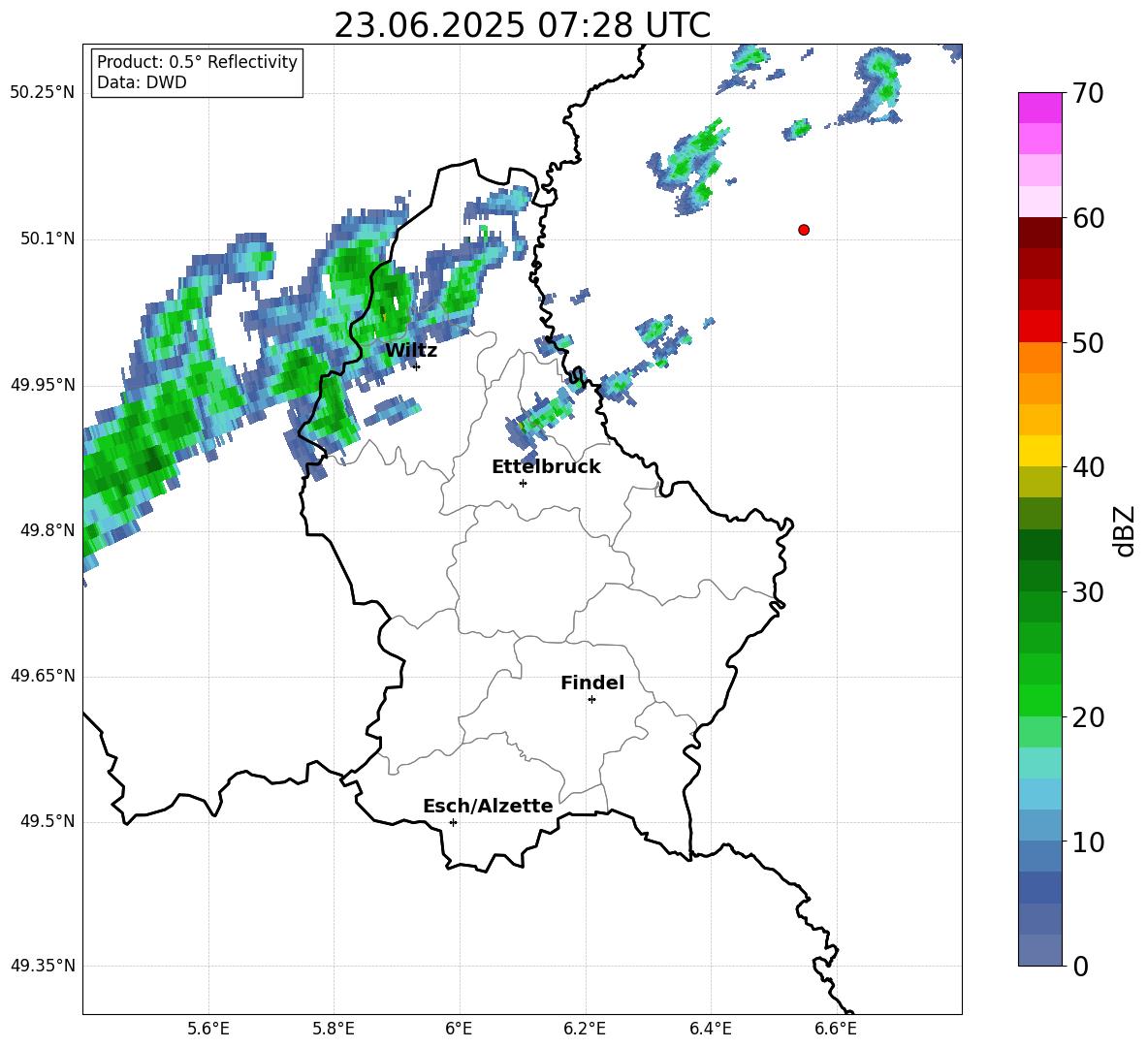Click the 10 tick label on colorbar
The height and width of the screenshot is (1048, 1148).
1088,842
